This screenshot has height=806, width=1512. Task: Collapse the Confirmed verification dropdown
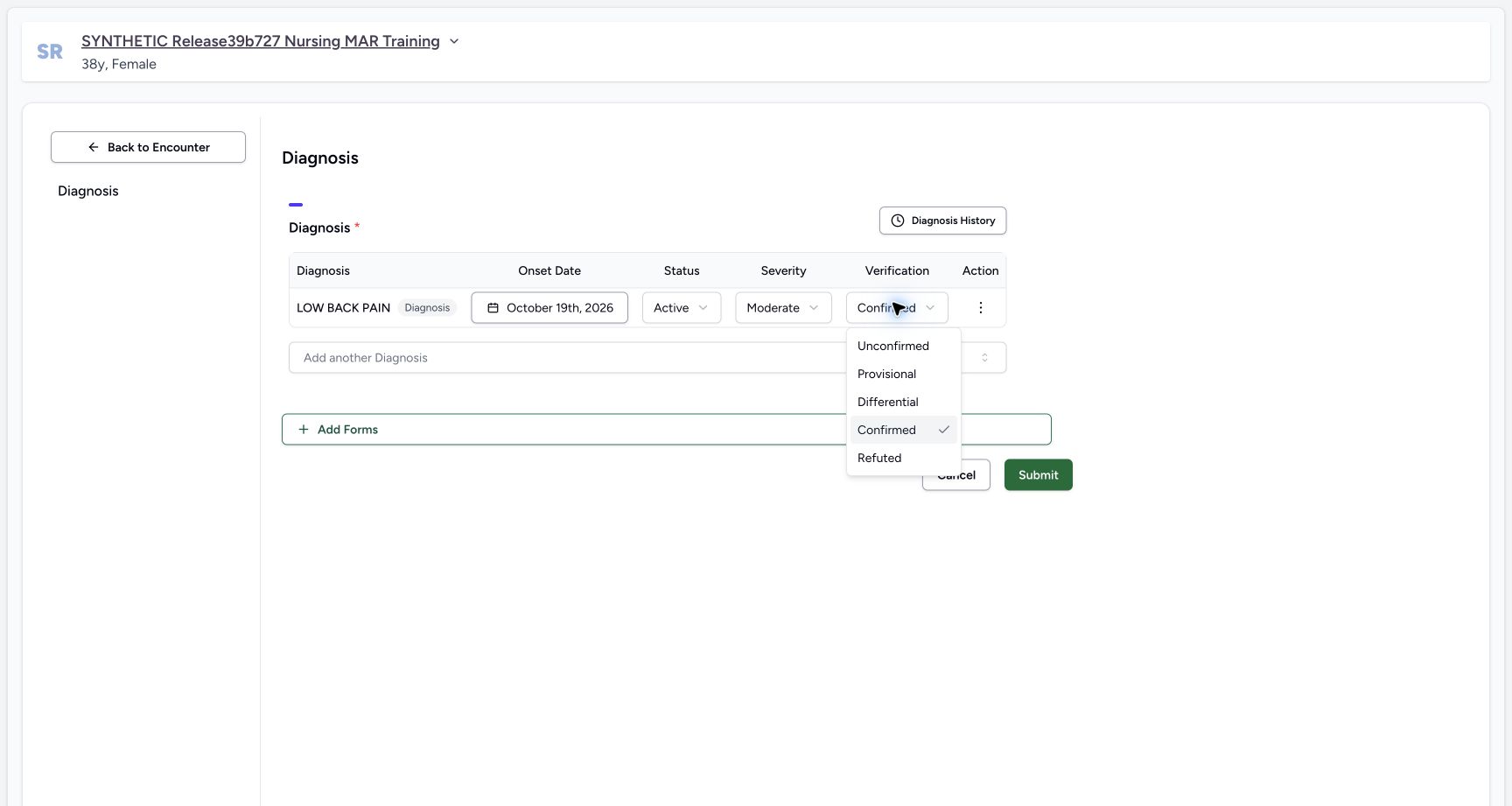pos(897,308)
